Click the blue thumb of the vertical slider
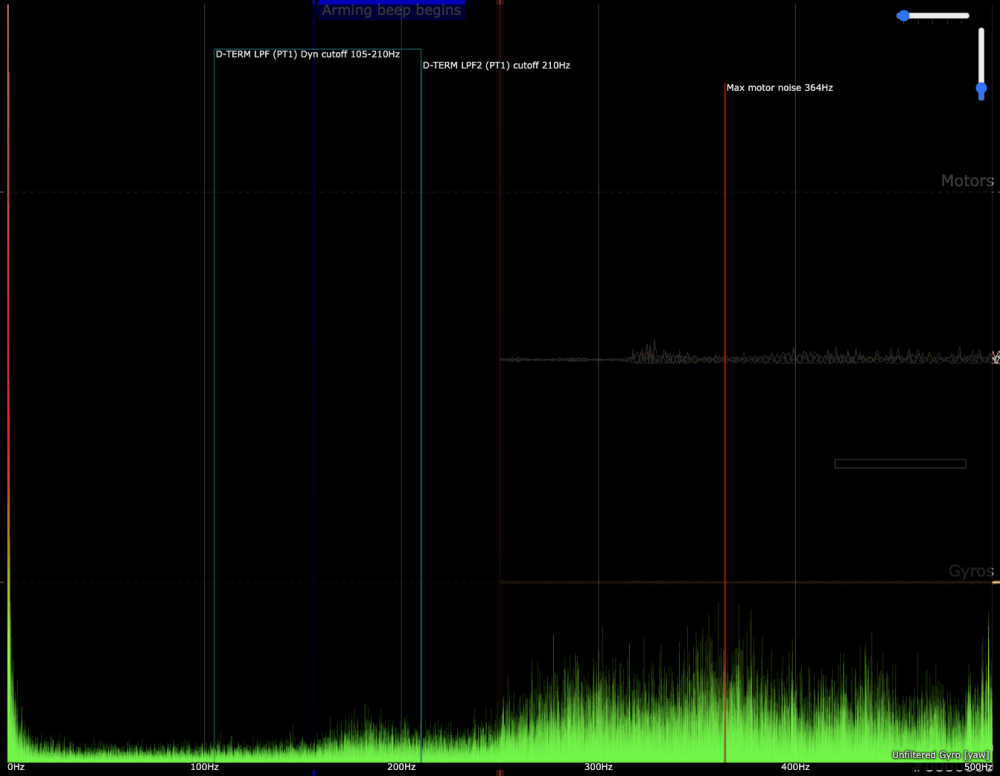 [x=981, y=90]
